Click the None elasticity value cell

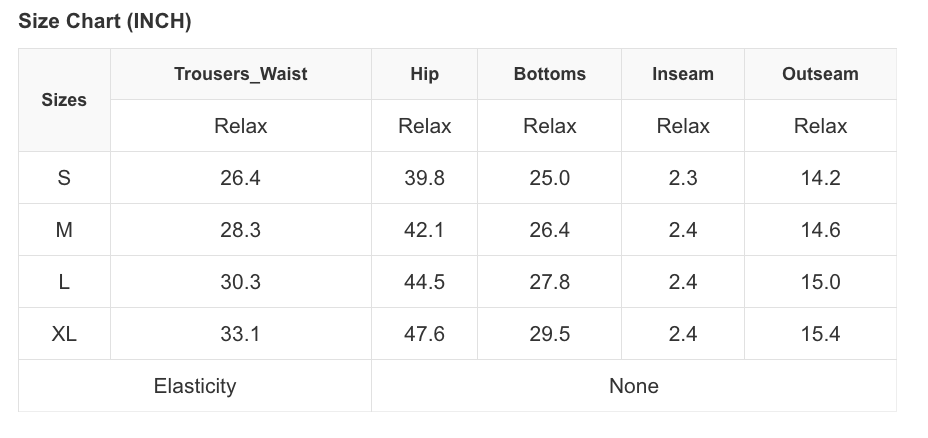pos(634,386)
